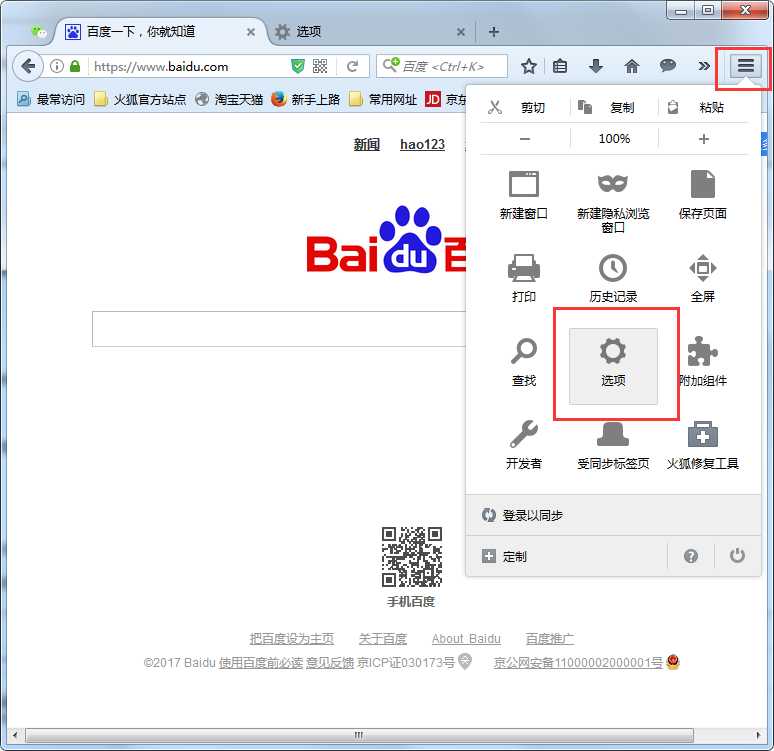Click the mobile Baidu QR code
Viewport: 774px width, 751px height.
pos(412,556)
